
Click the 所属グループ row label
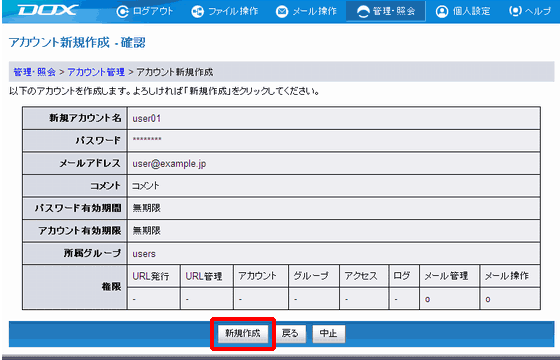(x=92, y=253)
